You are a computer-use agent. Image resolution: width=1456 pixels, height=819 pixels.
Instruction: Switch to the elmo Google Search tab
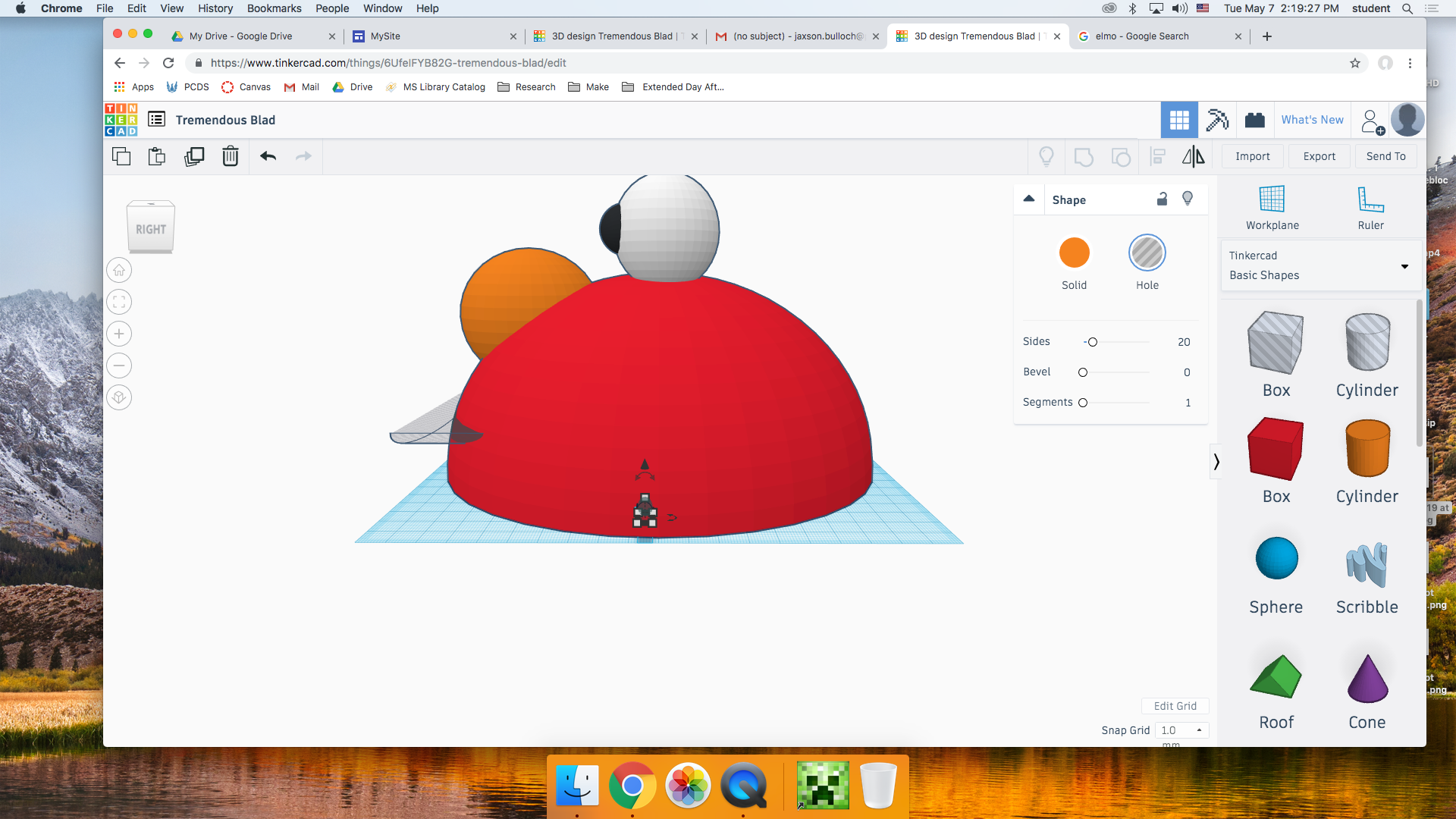[x=1153, y=36]
